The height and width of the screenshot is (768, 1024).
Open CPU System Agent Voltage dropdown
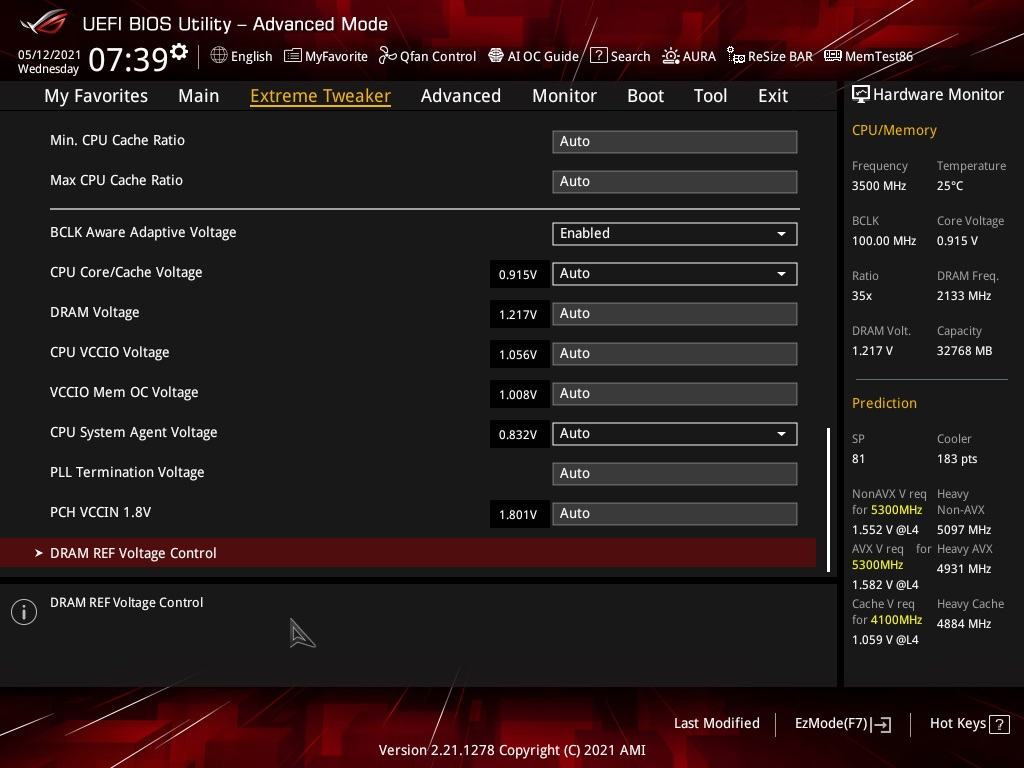tap(675, 434)
